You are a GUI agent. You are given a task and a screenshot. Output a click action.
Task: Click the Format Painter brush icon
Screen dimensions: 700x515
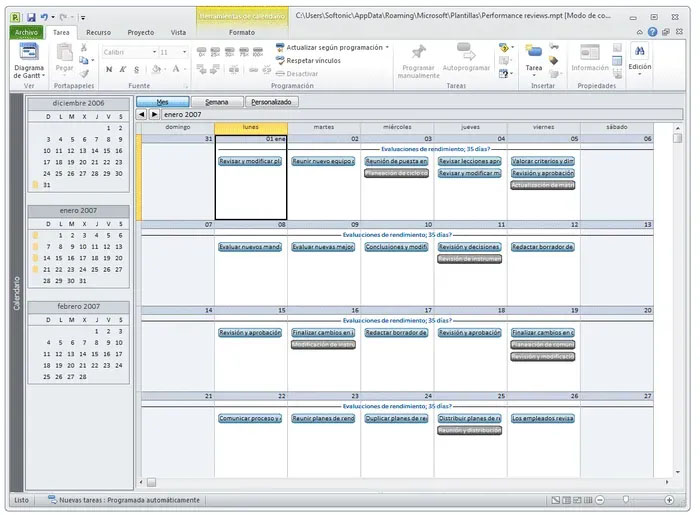pos(84,73)
